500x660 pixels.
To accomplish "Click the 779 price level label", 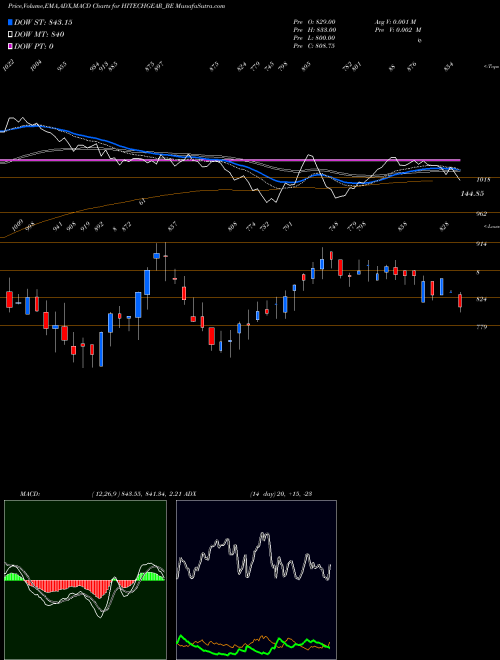I will [x=481, y=327].
